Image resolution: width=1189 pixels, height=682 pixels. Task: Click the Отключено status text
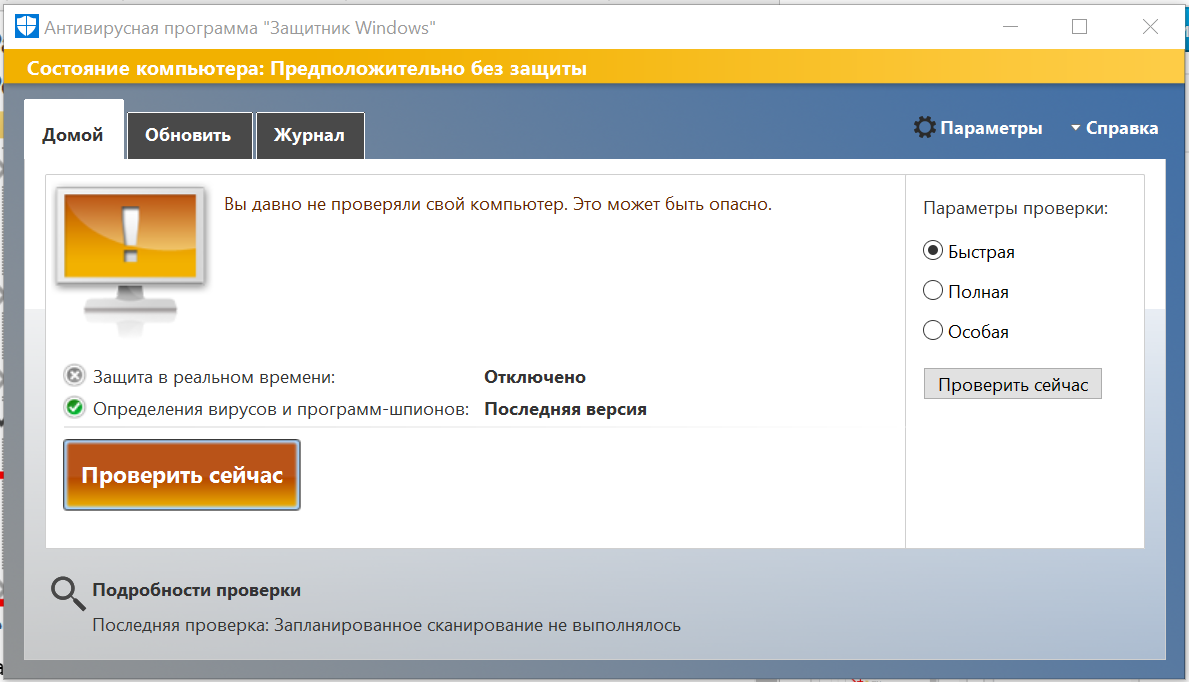pos(535,377)
